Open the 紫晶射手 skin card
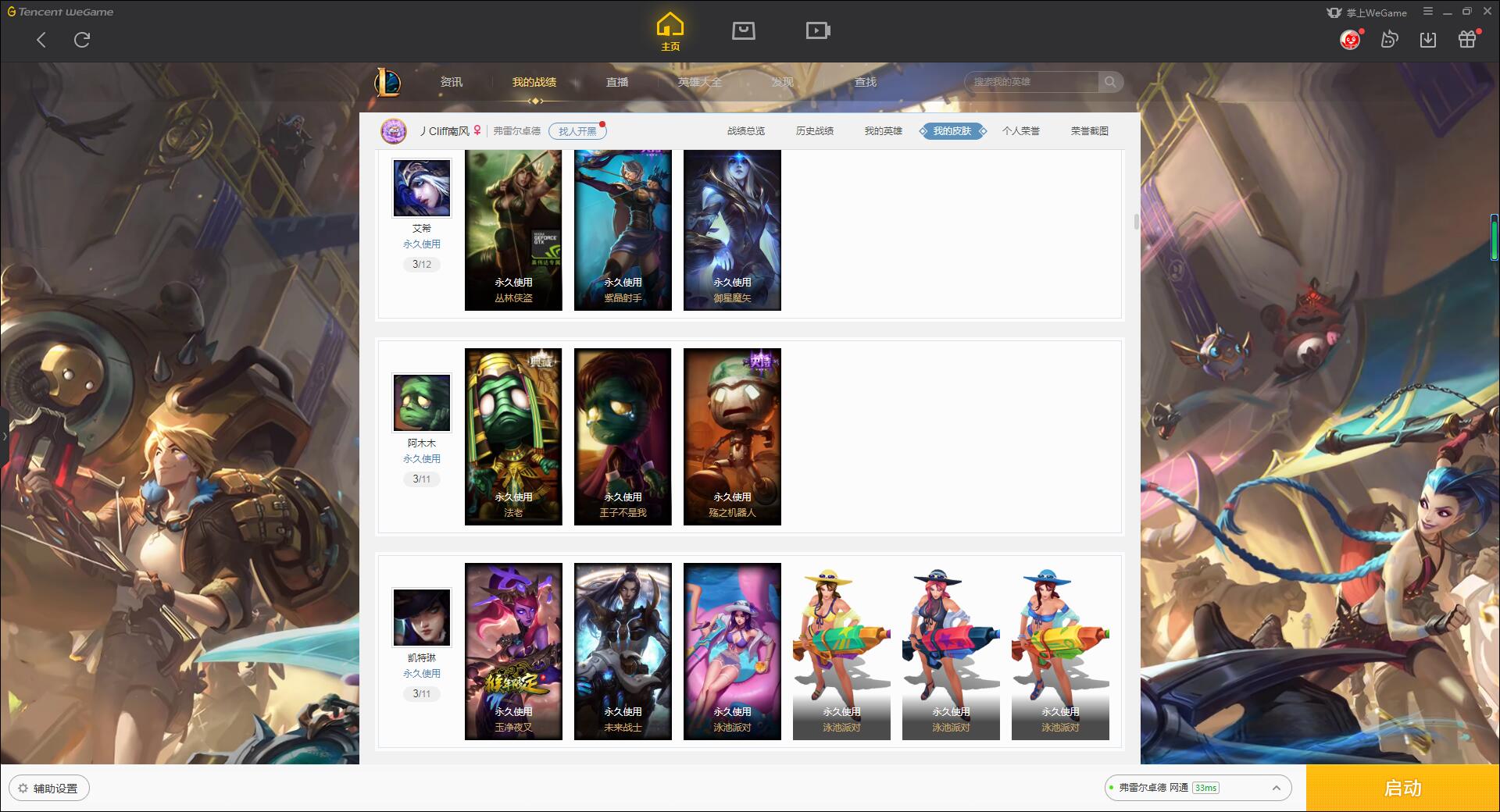The height and width of the screenshot is (812, 1500). click(x=623, y=230)
